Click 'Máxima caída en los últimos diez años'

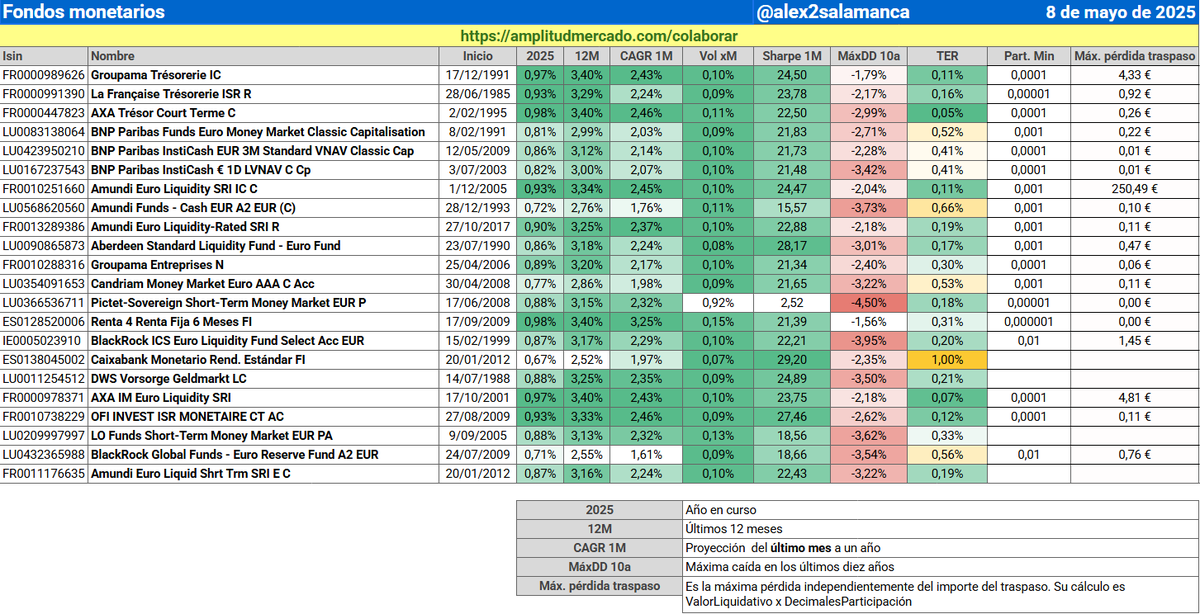tap(790, 567)
